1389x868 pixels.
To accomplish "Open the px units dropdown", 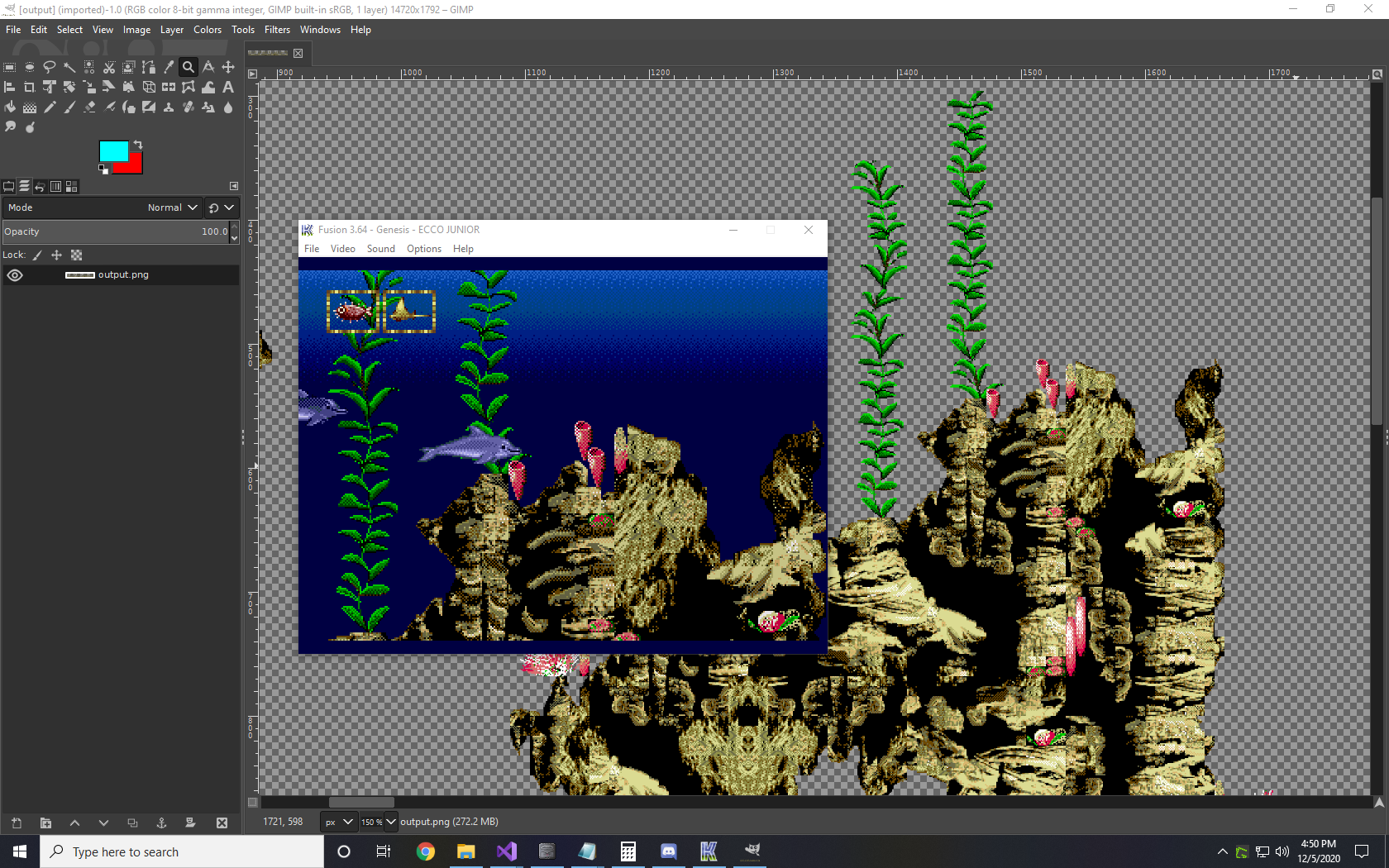I will [338, 822].
